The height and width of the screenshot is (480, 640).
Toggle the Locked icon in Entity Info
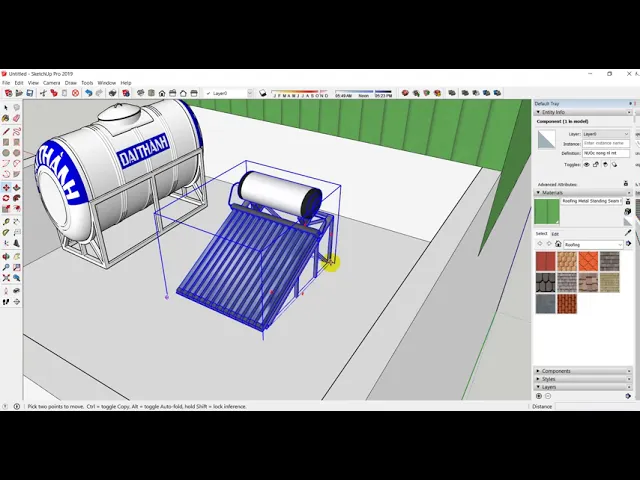click(x=597, y=164)
